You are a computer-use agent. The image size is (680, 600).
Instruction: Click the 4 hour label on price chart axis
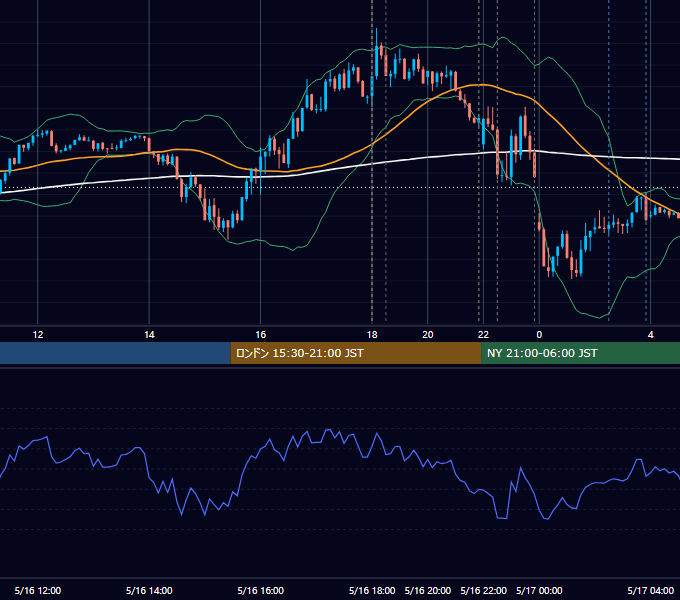click(x=650, y=335)
